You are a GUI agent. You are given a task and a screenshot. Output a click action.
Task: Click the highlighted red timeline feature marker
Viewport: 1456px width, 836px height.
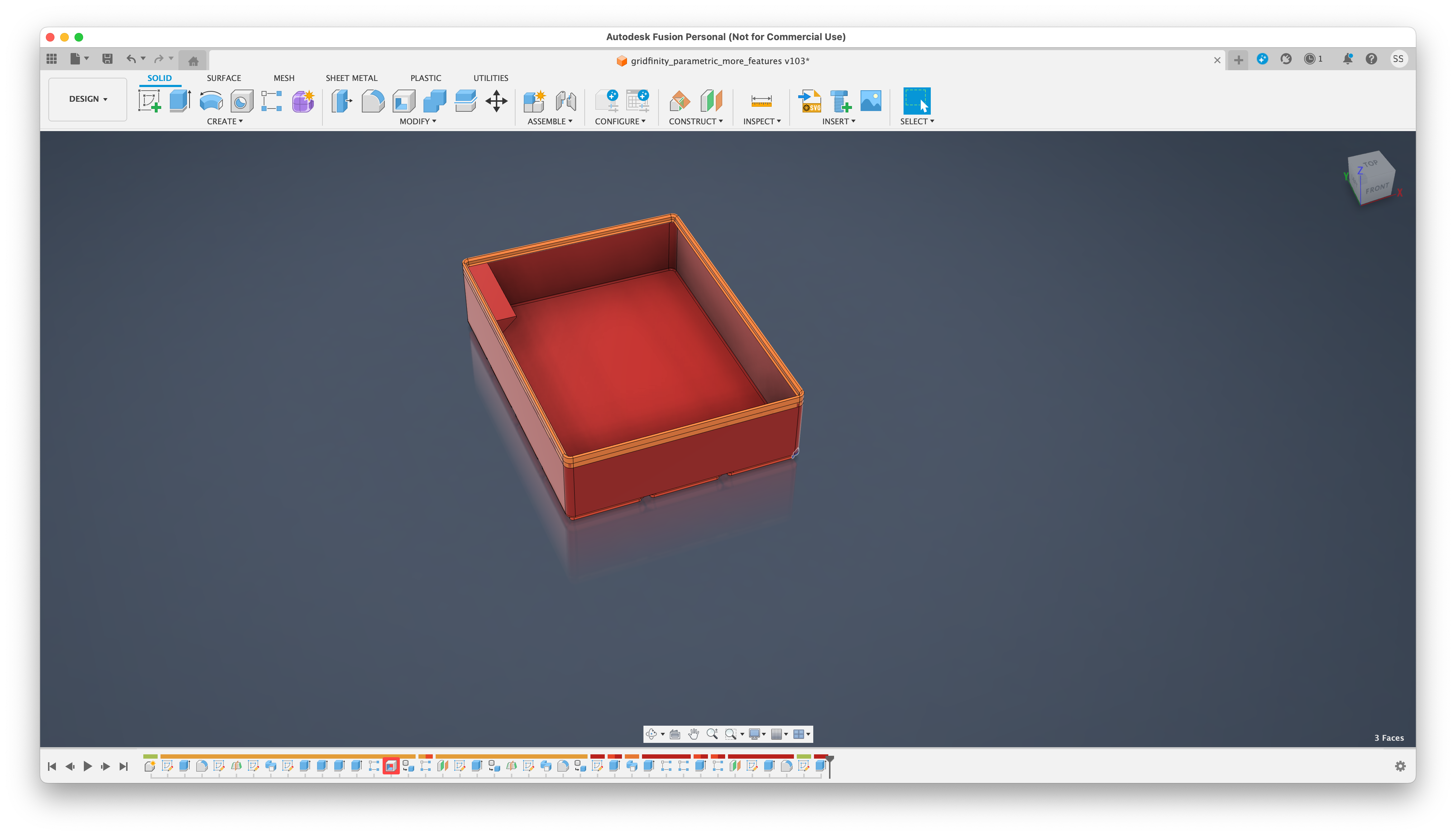(392, 765)
